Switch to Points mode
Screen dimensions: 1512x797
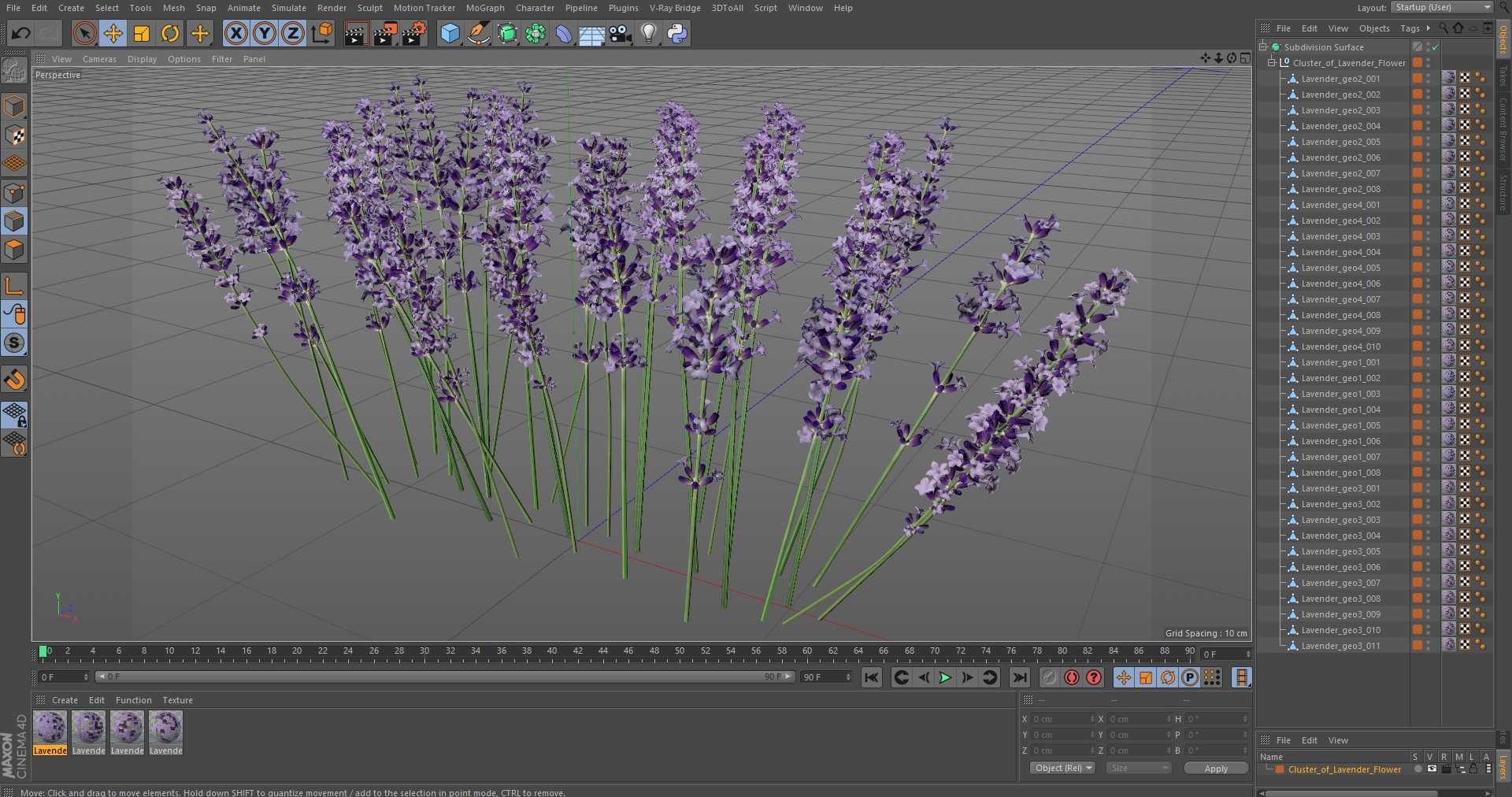click(x=14, y=193)
